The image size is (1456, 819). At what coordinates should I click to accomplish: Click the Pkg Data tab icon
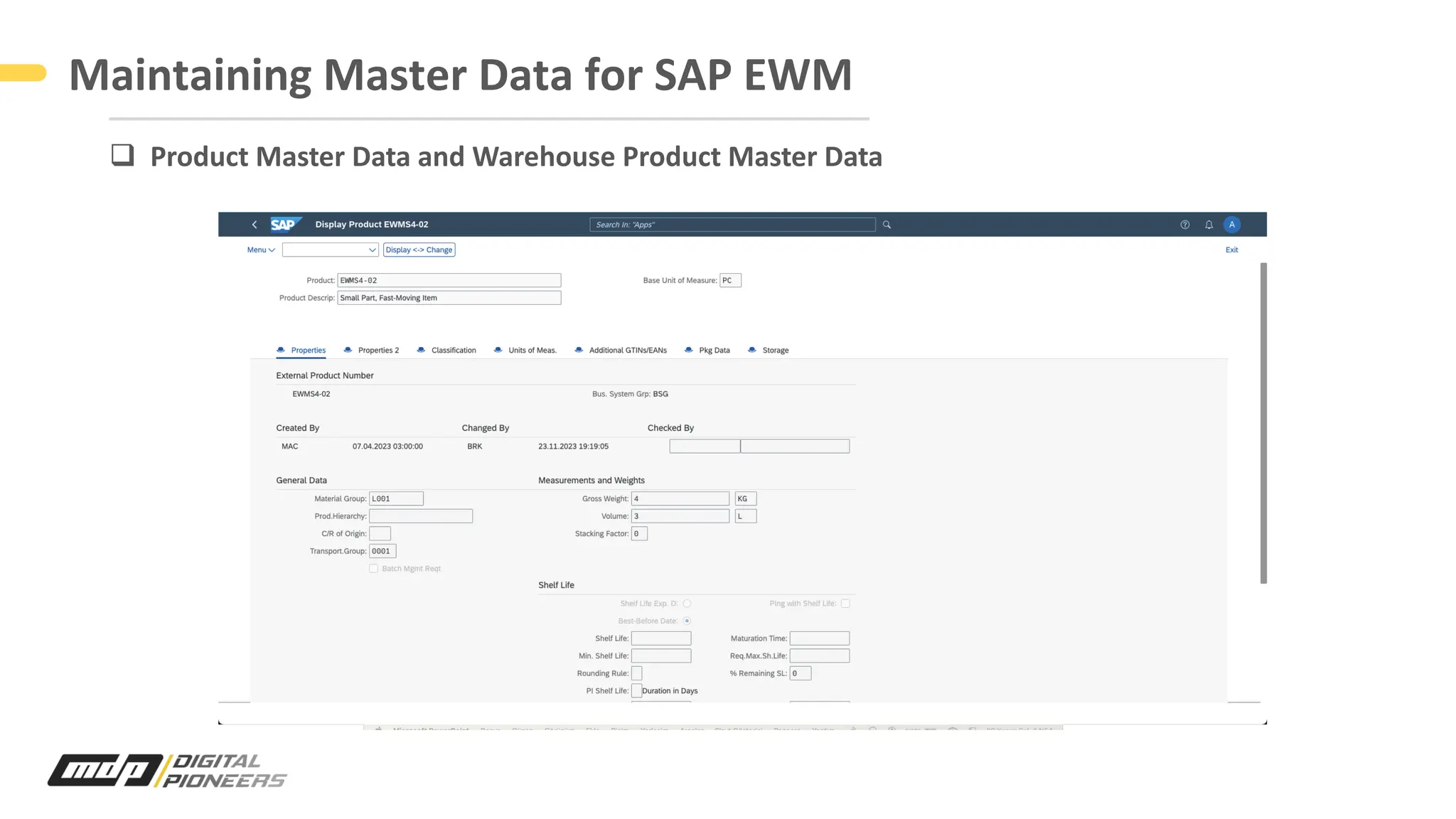689,350
